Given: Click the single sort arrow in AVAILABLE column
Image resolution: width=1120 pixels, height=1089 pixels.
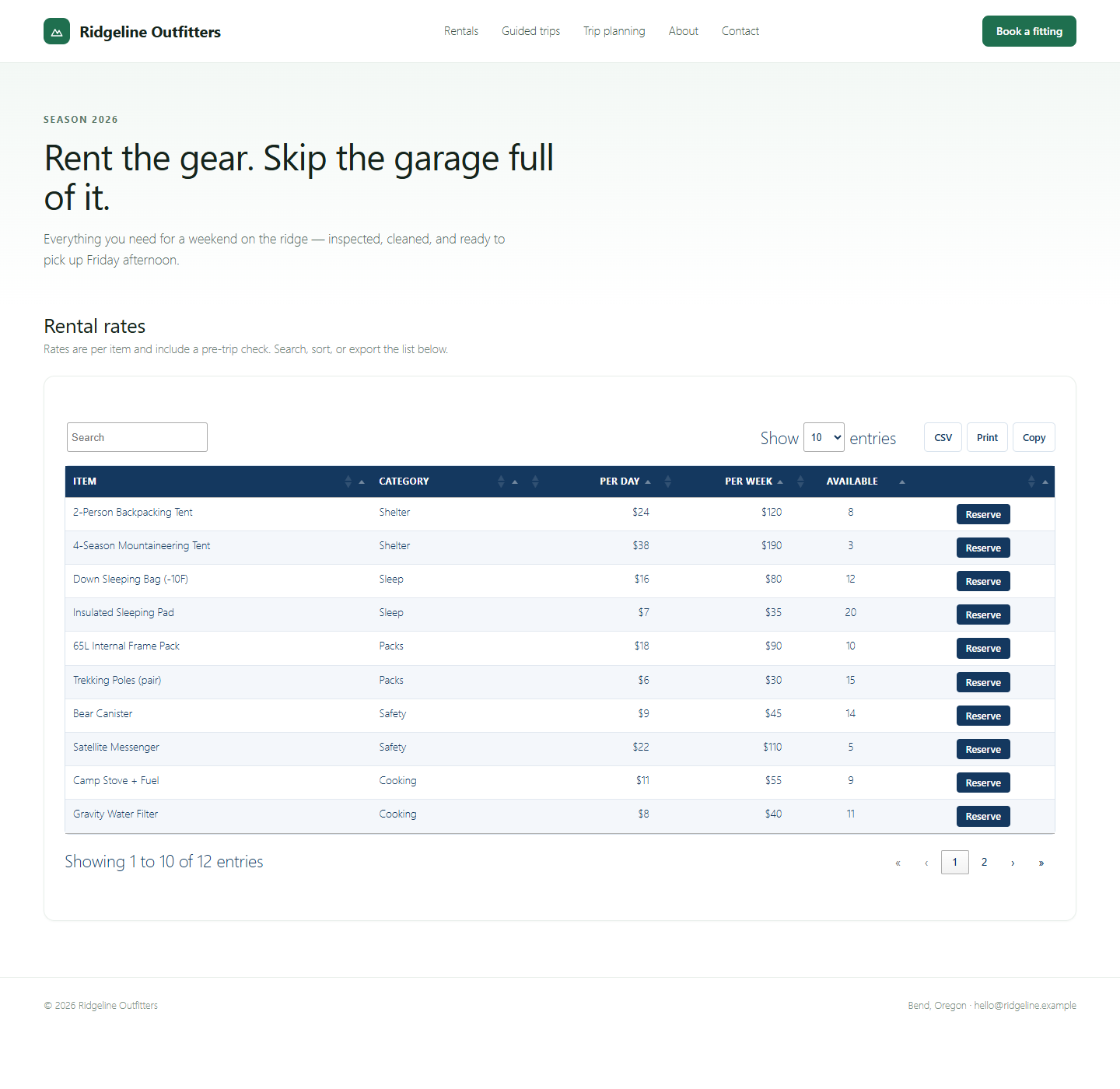Looking at the screenshot, I should (x=902, y=481).
